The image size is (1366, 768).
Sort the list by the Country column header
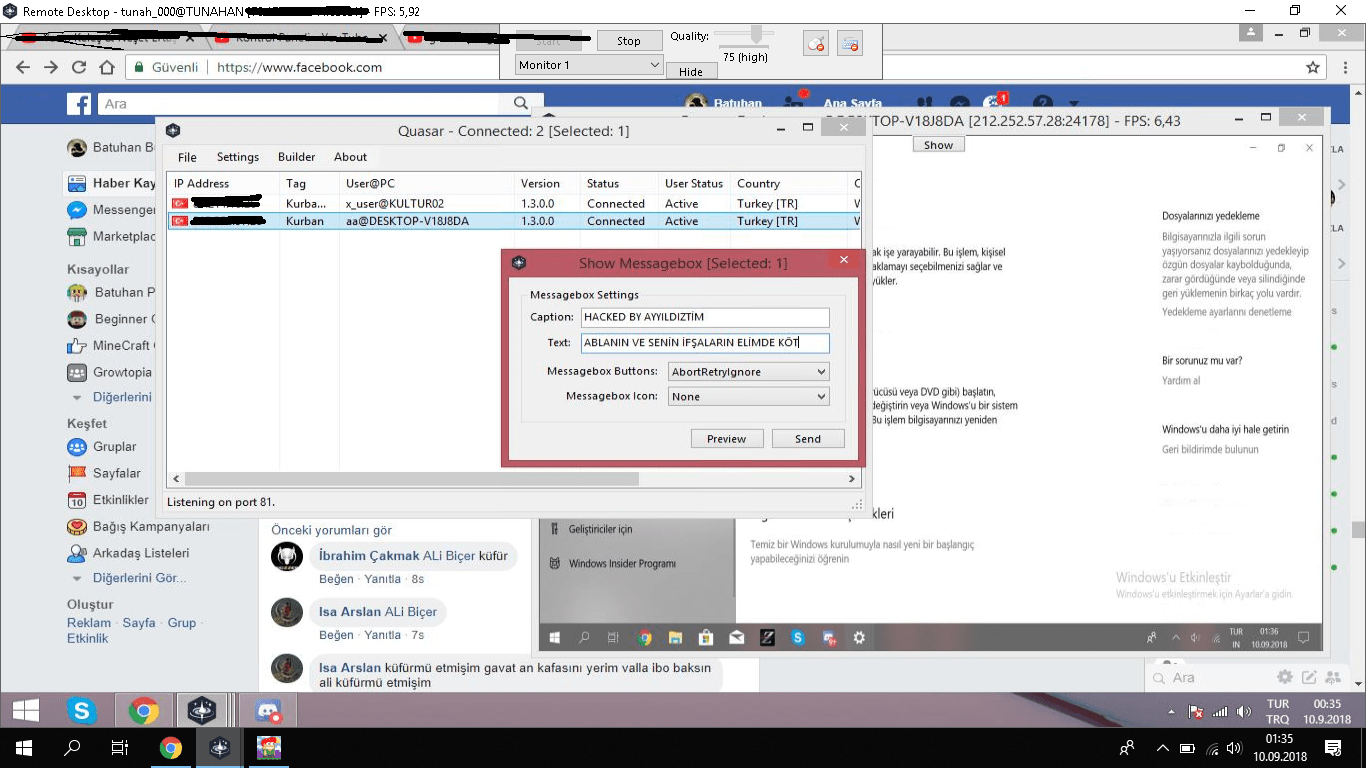(790, 183)
